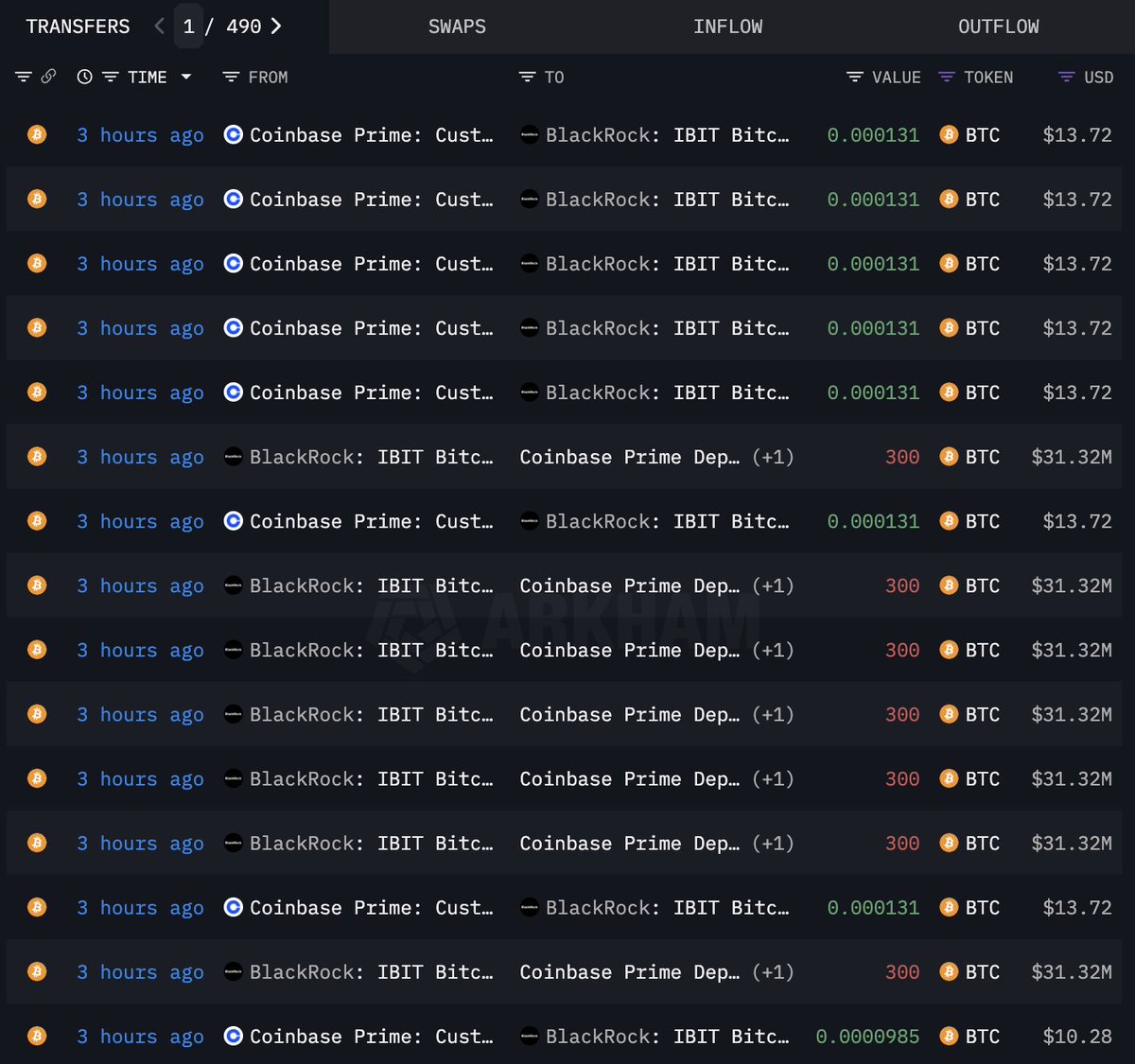Open the TO column filter icon
1135x1064 pixels.
527,78
